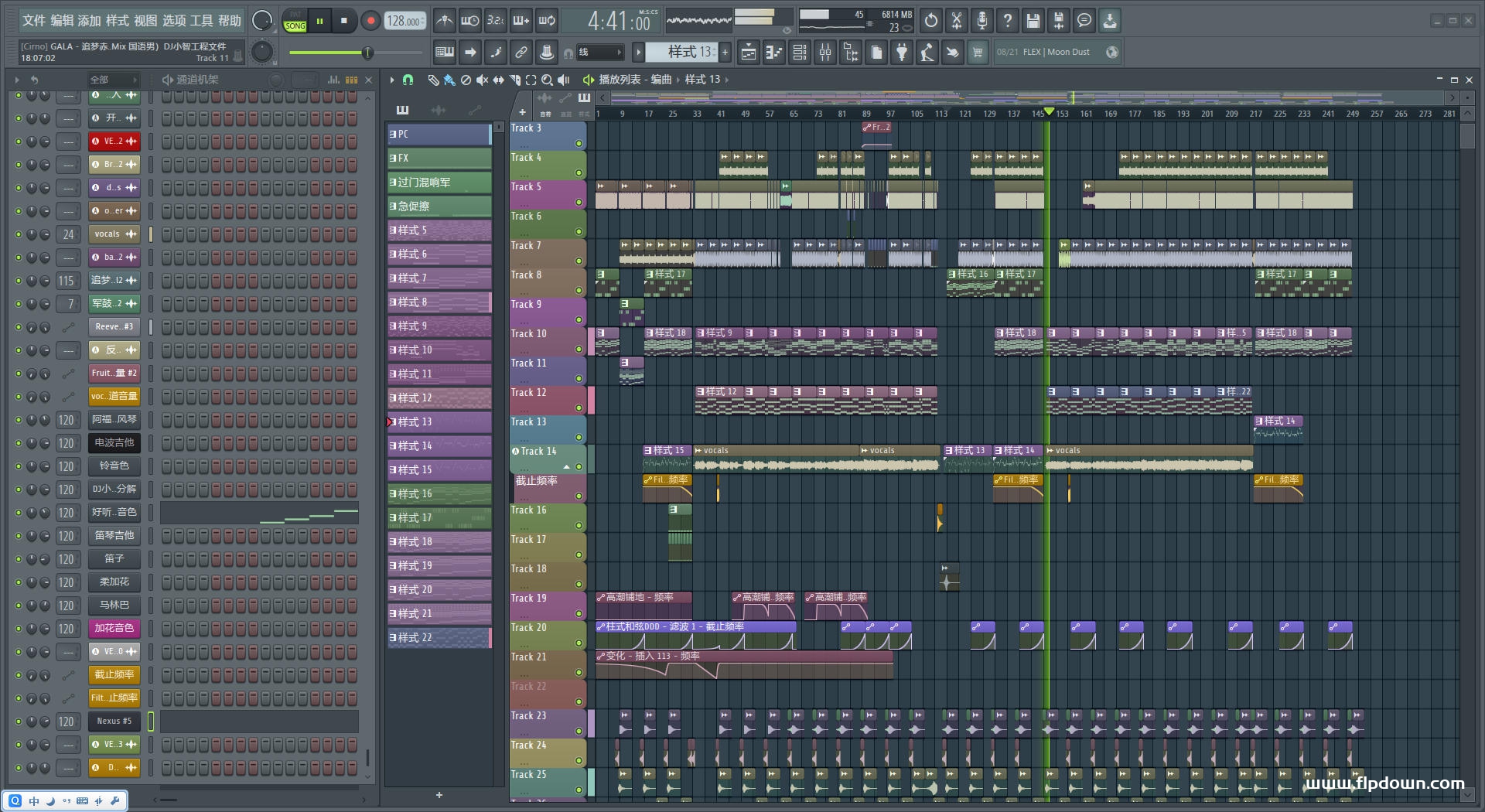Viewport: 1485px width, 812px height.
Task: Open the 工具 menu
Action: pos(201,21)
